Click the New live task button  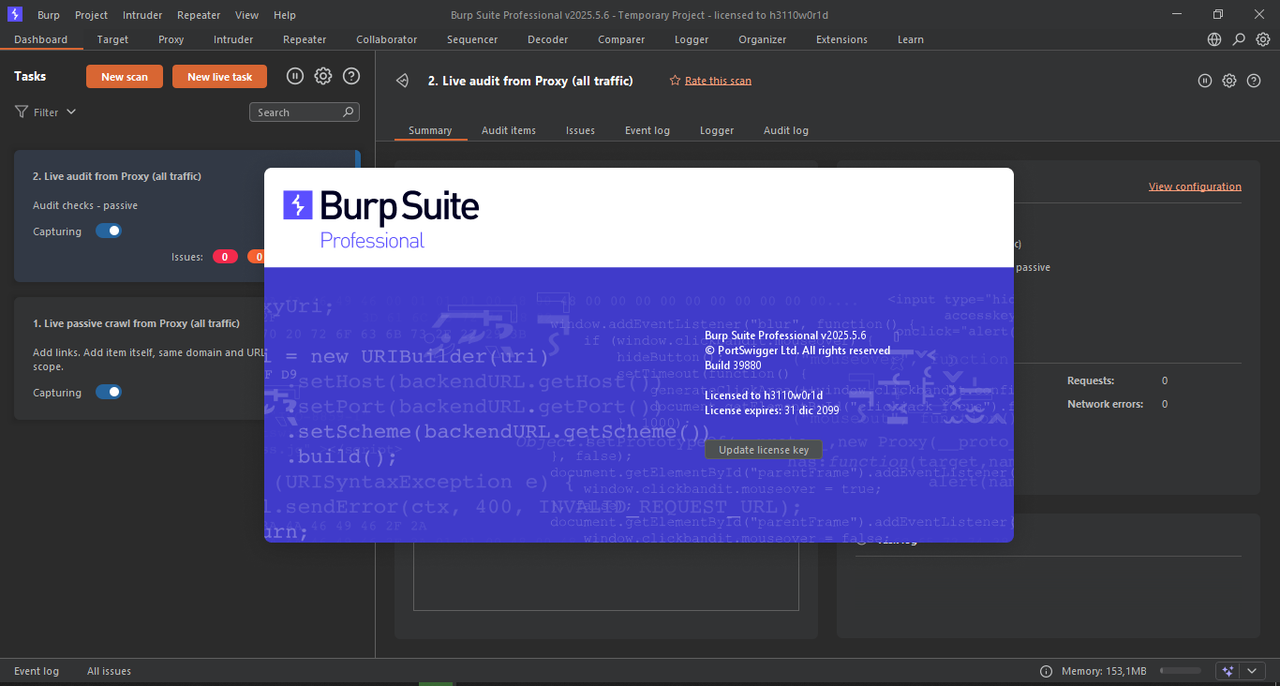pyautogui.click(x=220, y=77)
